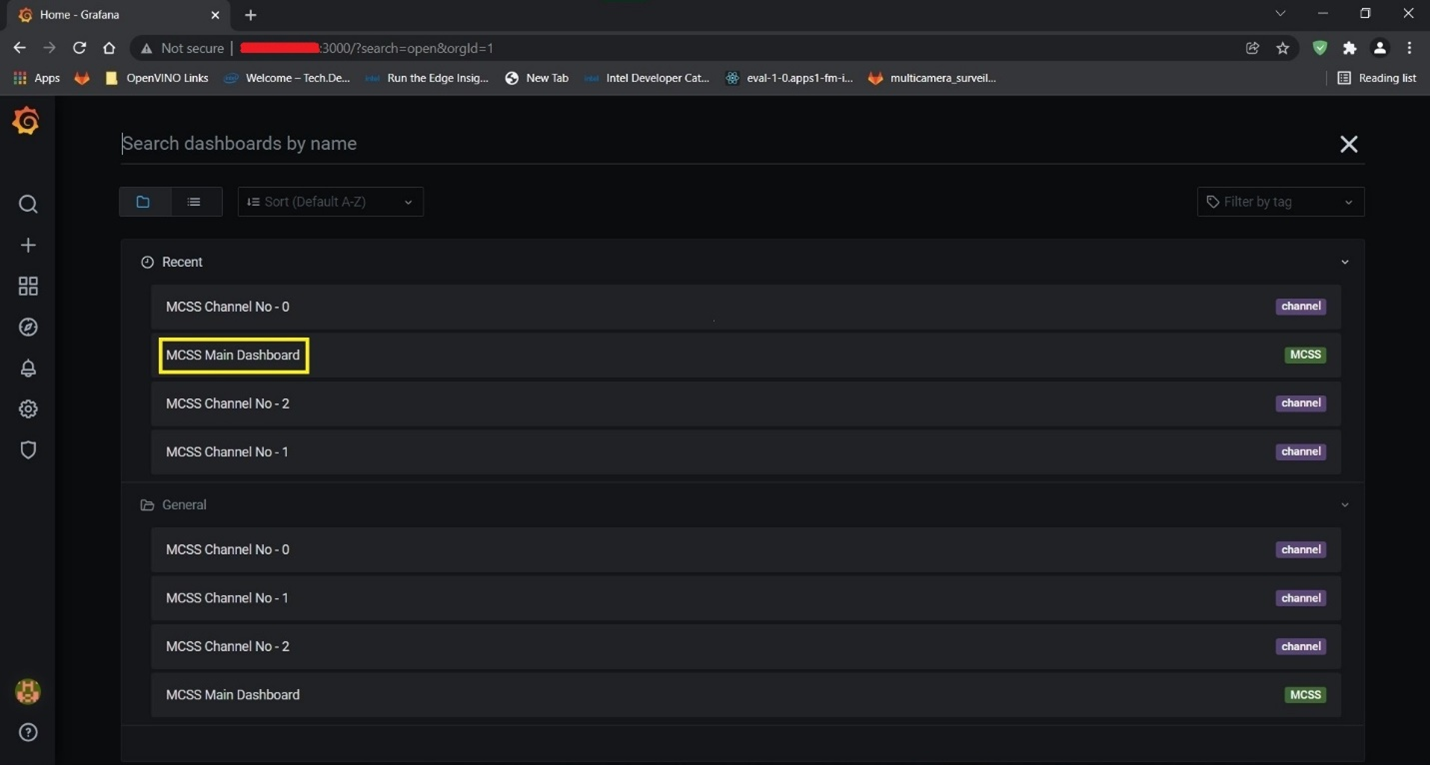This screenshot has width=1430, height=765.
Task: Open the Alerting bell icon
Action: point(28,368)
